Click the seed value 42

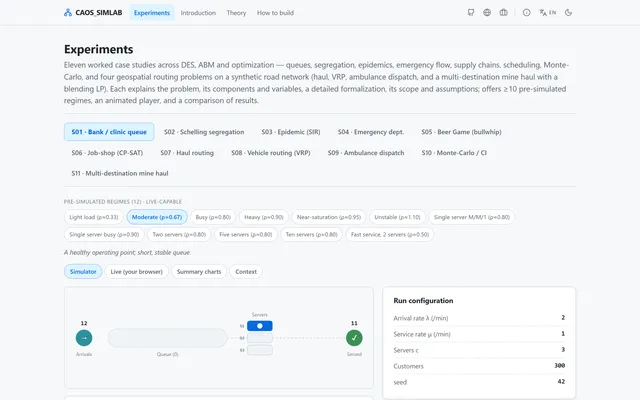[x=561, y=381]
